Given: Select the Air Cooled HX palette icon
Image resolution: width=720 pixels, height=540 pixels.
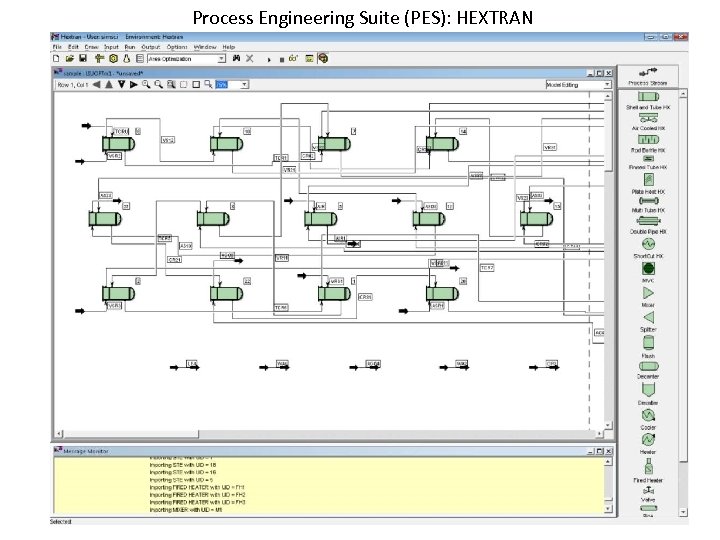Looking at the screenshot, I should 648,119.
